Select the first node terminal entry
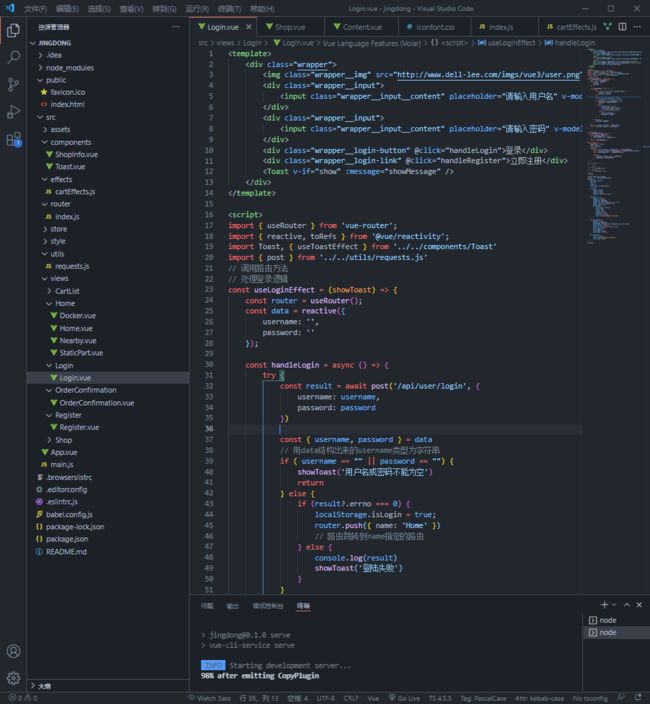Screen dimensions: 650x704 pyautogui.click(x=616, y=620)
